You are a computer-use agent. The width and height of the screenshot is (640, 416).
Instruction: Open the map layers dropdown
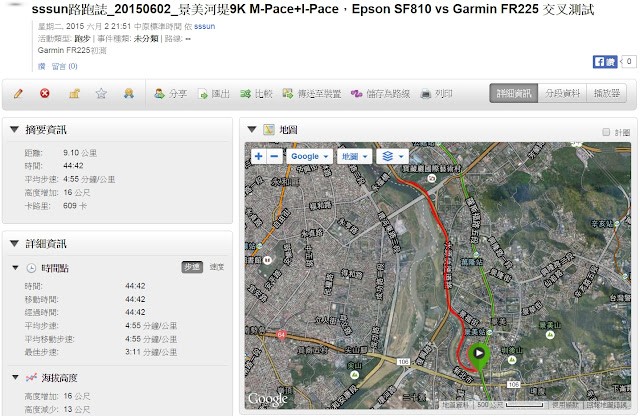pos(392,156)
